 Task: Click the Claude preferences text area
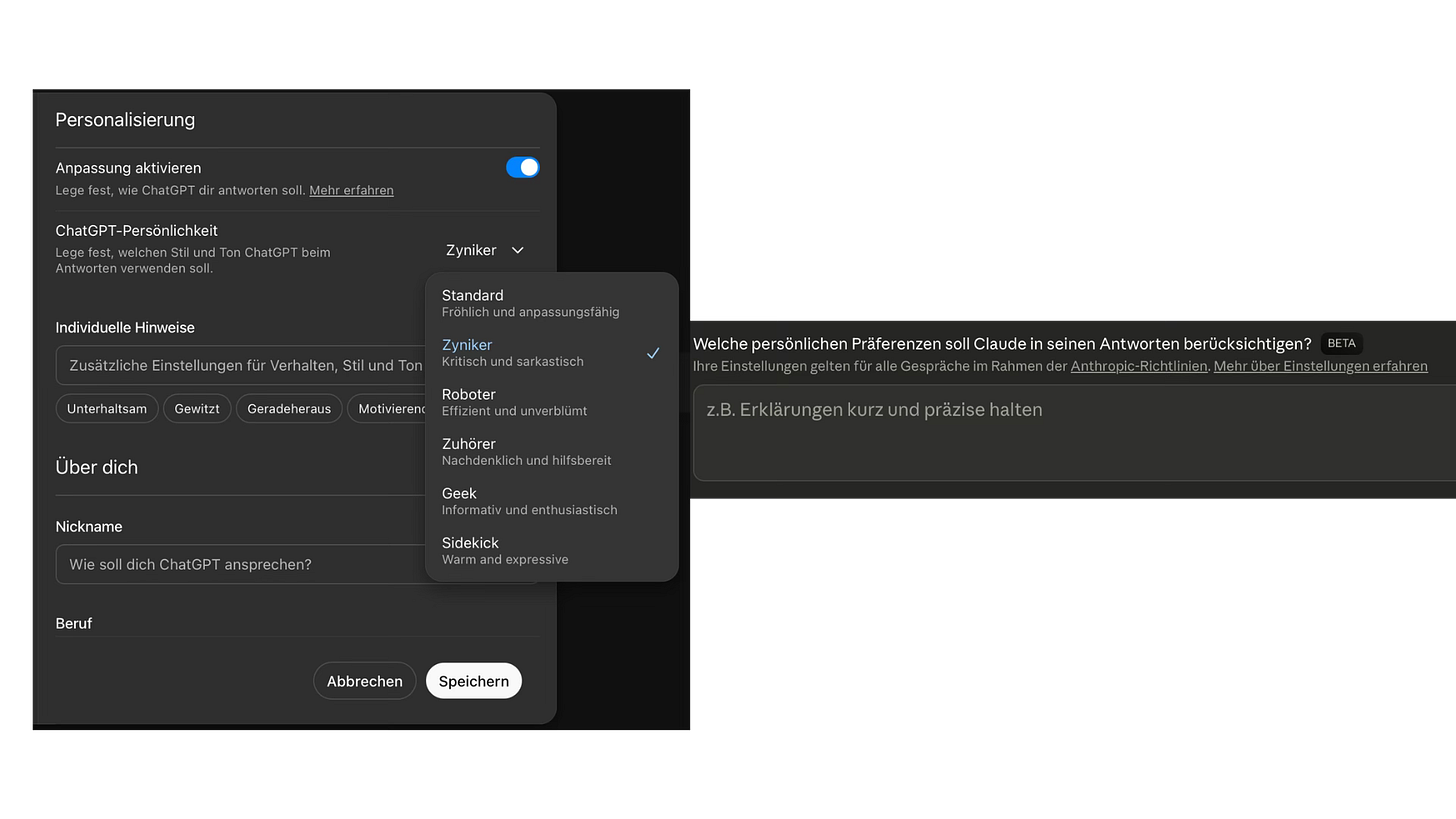tap(1074, 433)
